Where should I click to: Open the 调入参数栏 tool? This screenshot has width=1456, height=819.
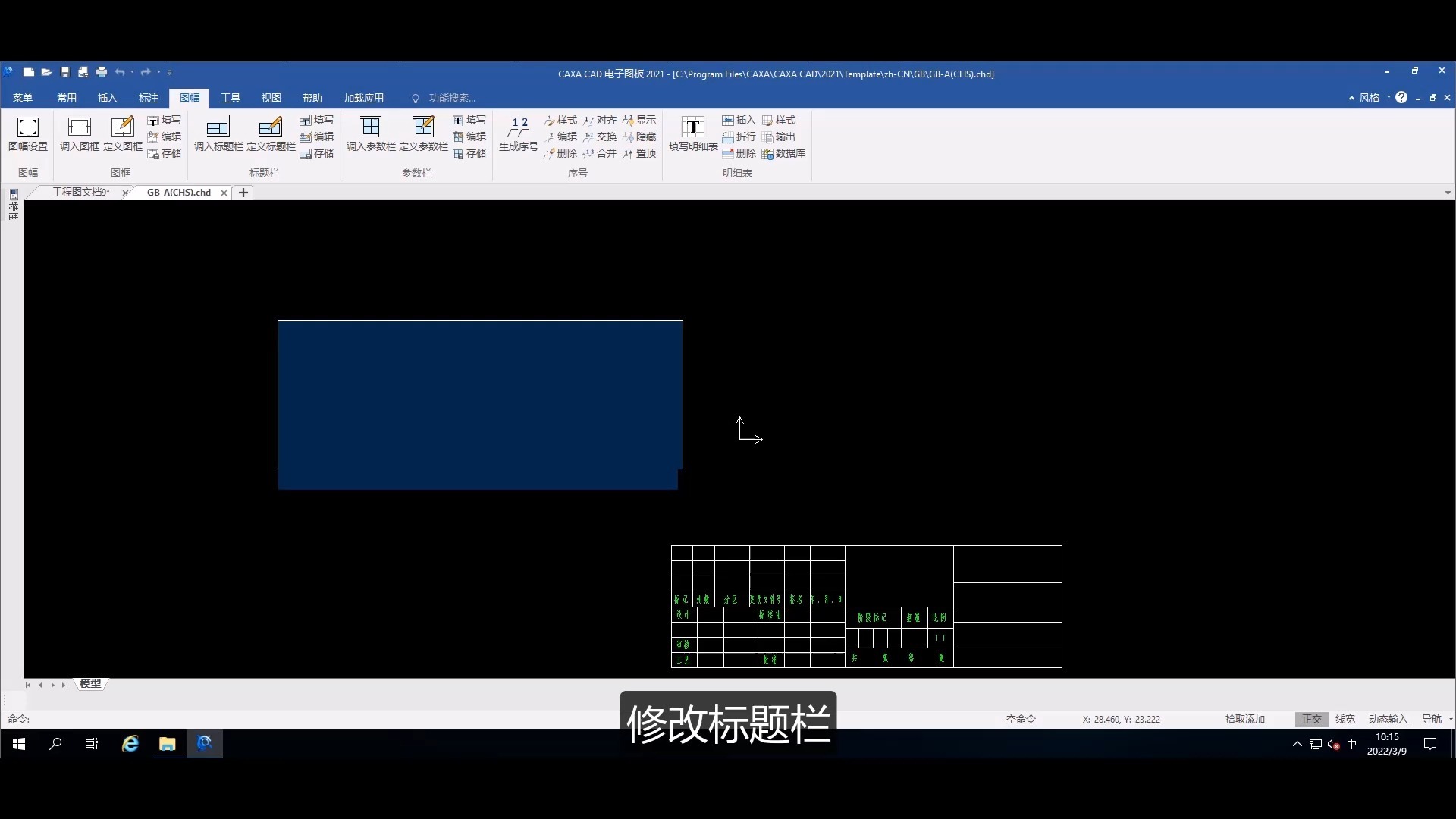(371, 135)
